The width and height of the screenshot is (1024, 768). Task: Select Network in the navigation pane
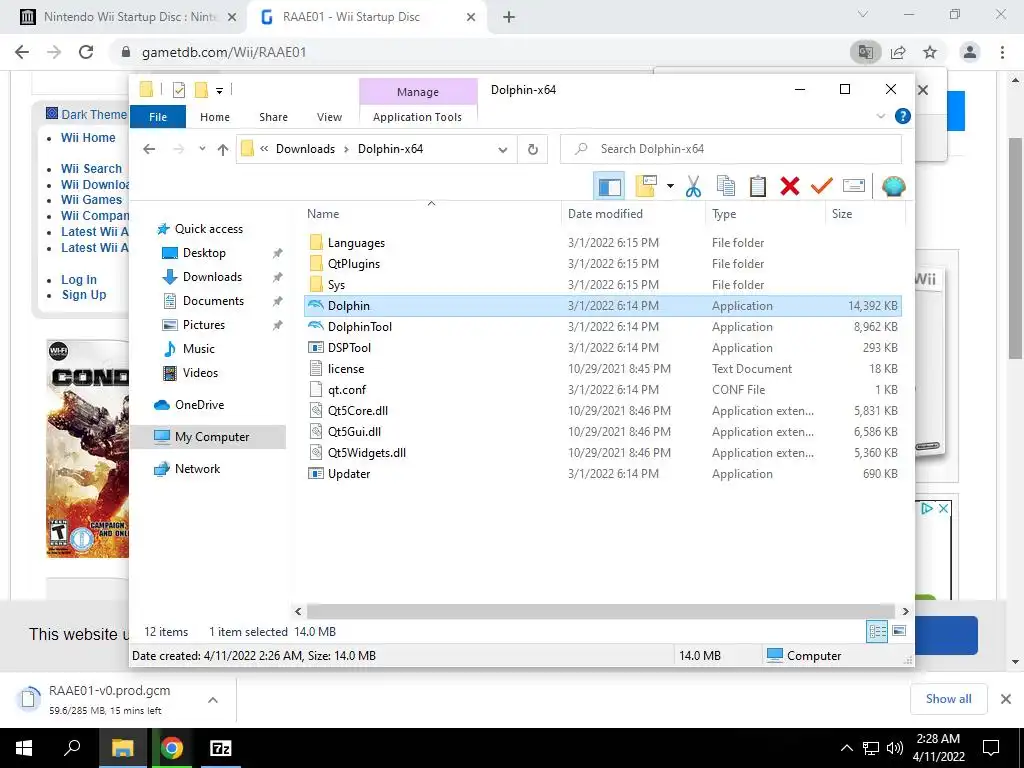tap(197, 469)
